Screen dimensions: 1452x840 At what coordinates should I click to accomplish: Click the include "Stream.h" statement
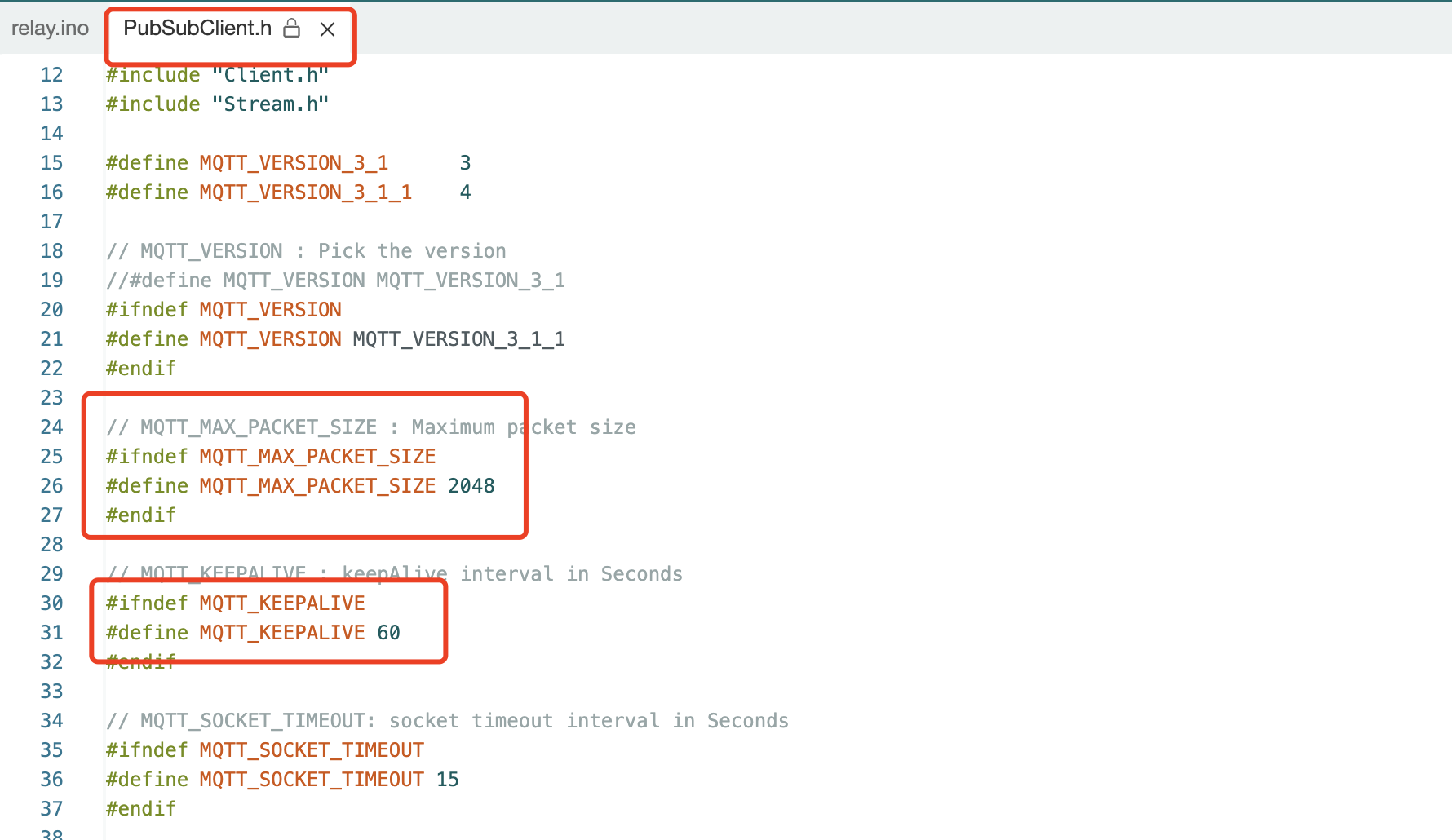pyautogui.click(x=216, y=104)
